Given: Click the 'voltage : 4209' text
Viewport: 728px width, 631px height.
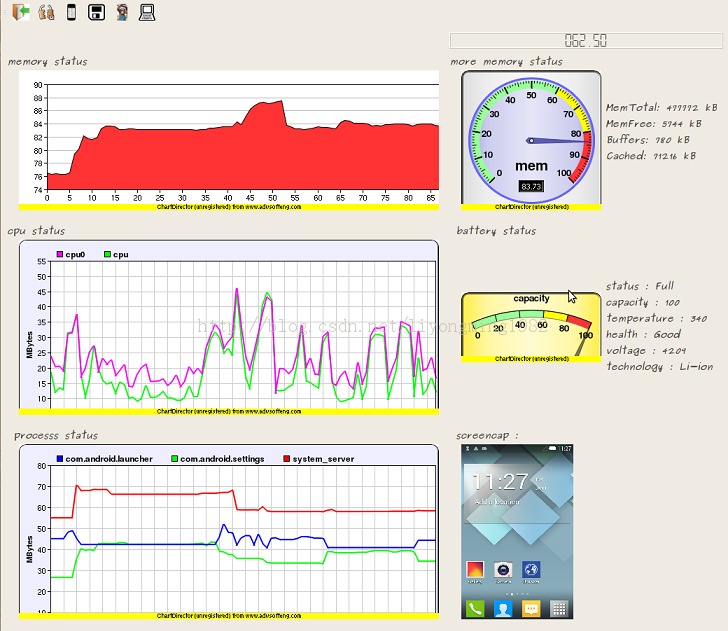Looking at the screenshot, I should [646, 350].
